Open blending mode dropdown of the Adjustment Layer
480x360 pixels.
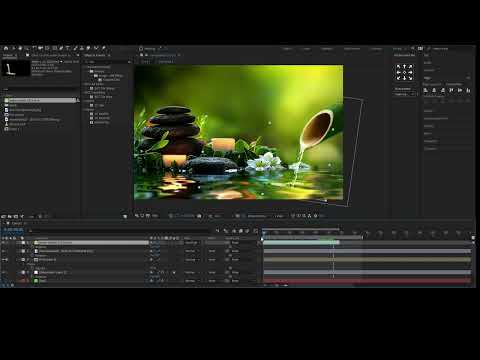coord(192,272)
